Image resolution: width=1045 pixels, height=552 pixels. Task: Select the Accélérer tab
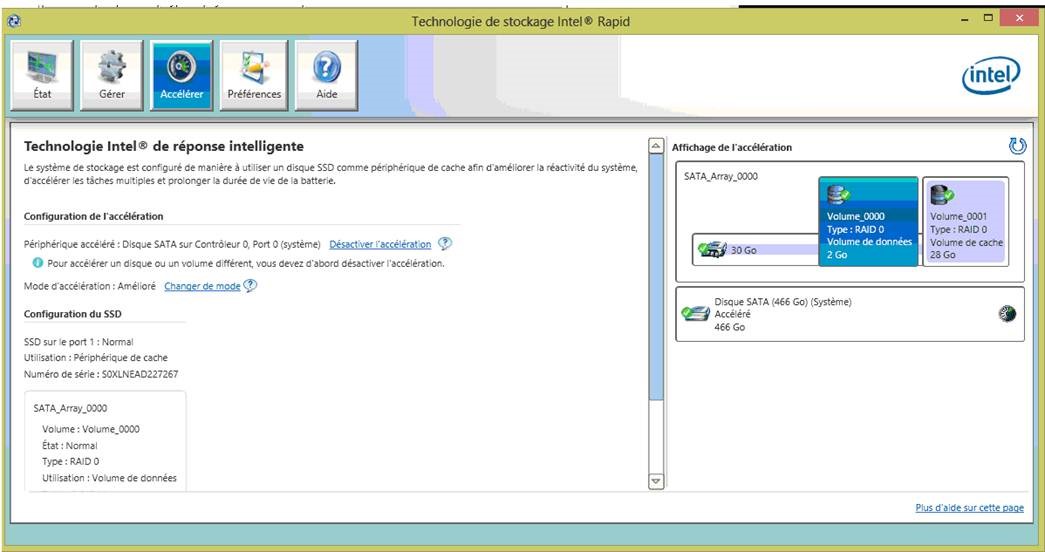(x=181, y=75)
